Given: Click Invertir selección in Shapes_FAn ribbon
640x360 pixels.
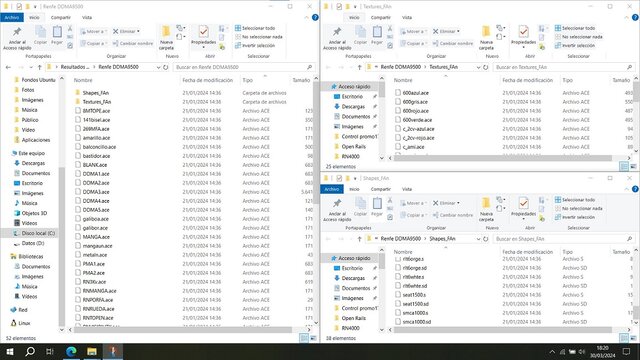Looking at the screenshot, I should (575, 217).
